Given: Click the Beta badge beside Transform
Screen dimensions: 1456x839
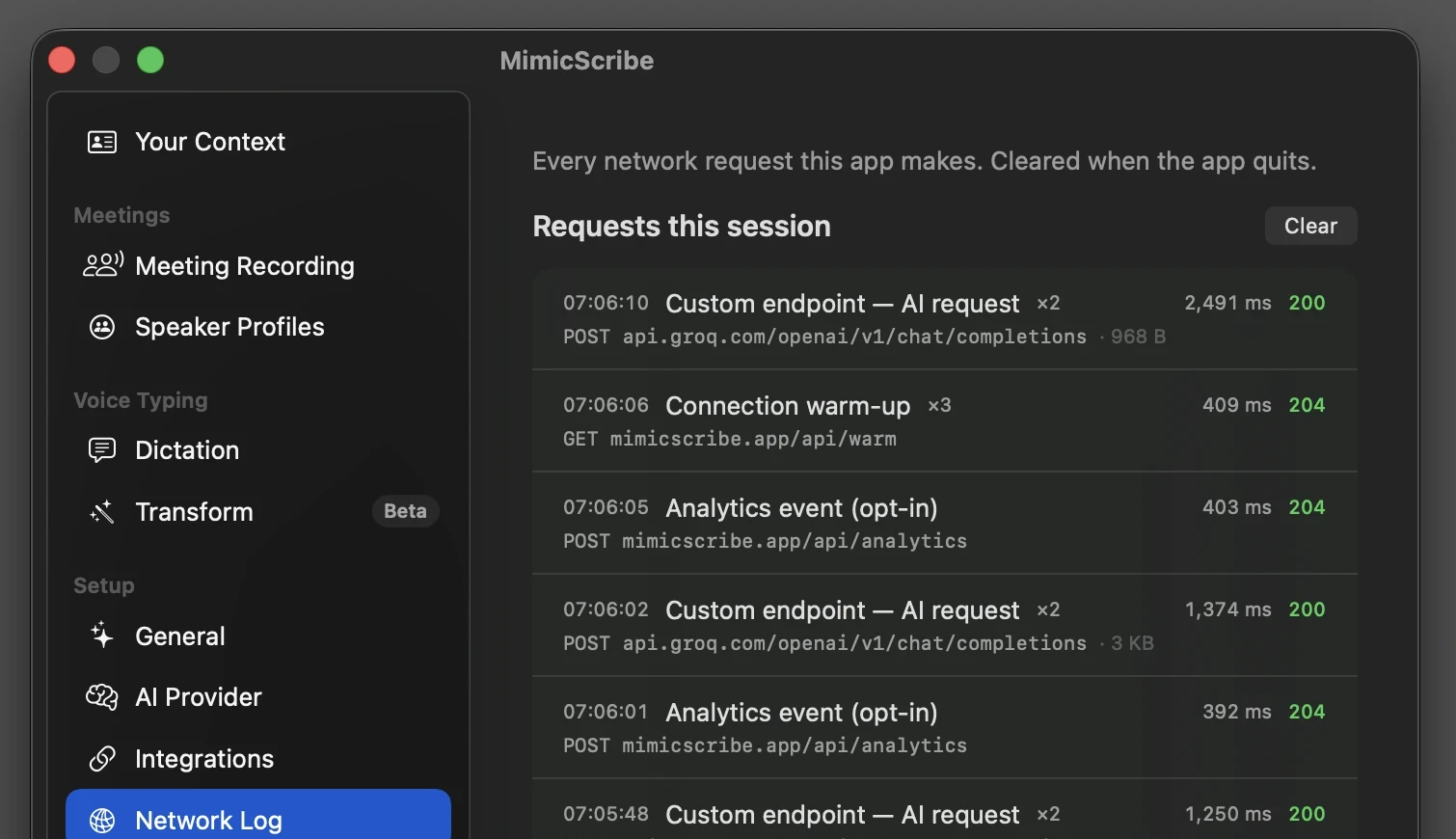Looking at the screenshot, I should 405,511.
